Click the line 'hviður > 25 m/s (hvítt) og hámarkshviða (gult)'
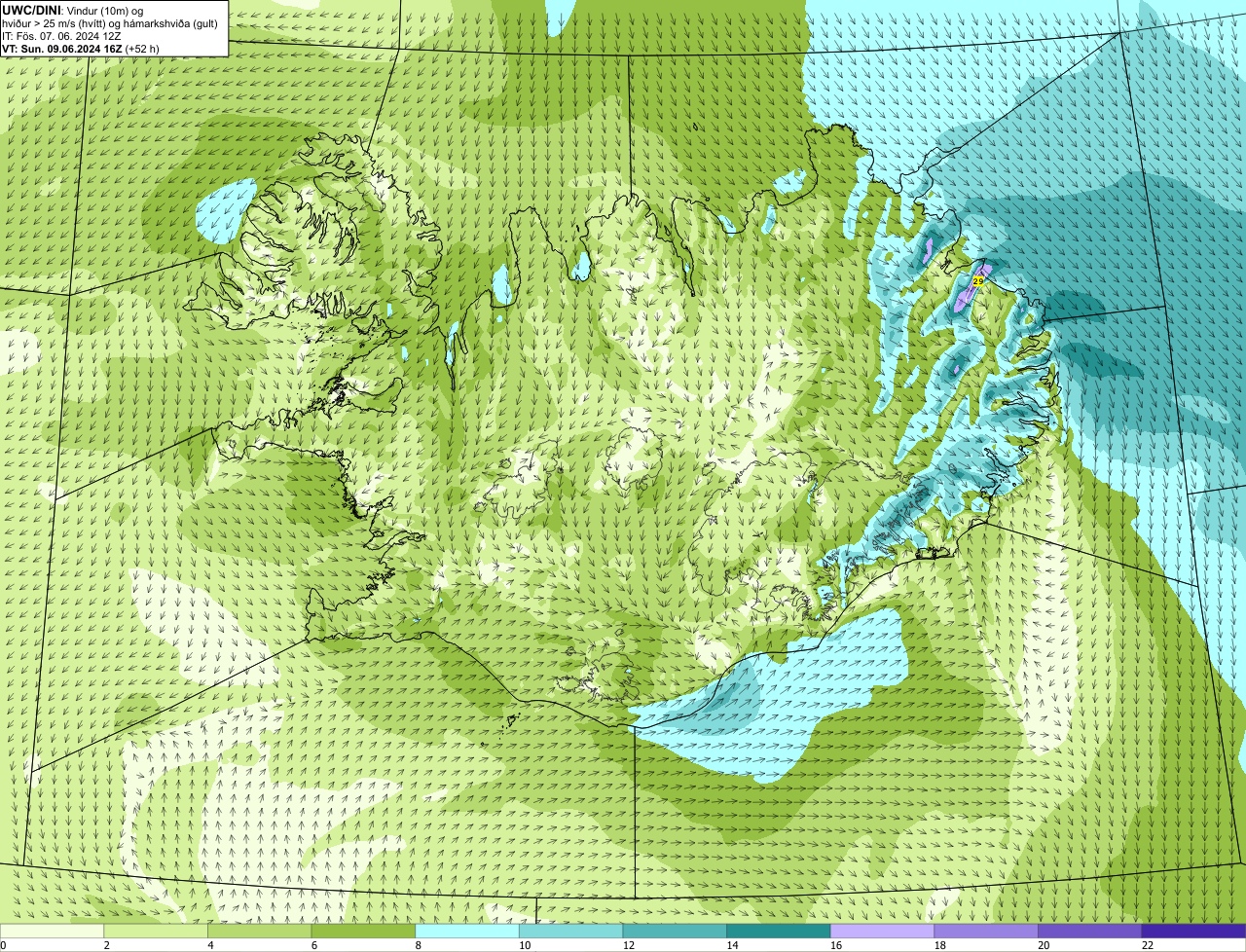This screenshot has width=1246, height=952. [110, 22]
